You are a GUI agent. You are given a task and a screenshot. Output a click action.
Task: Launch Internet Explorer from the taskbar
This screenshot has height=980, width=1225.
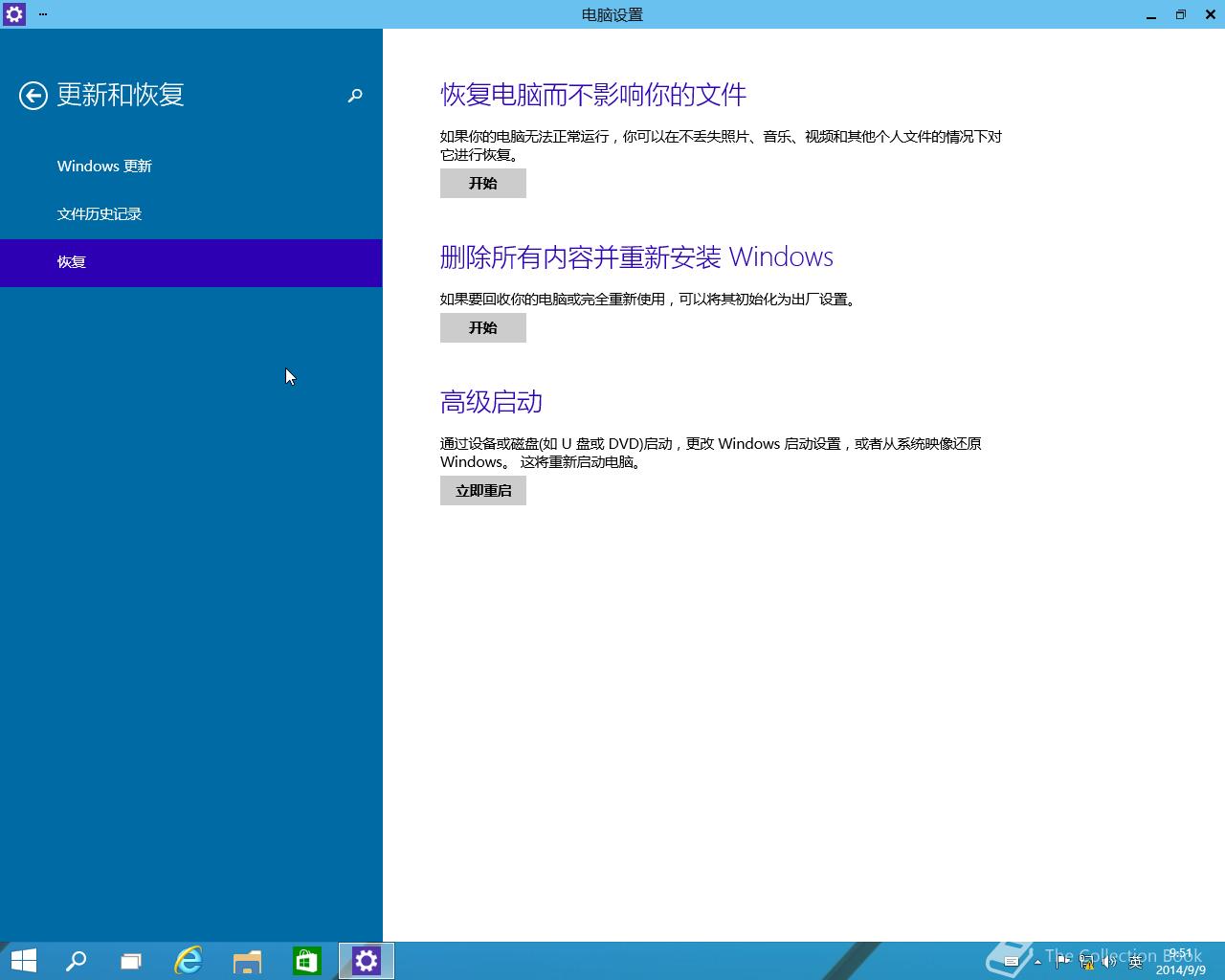(189, 961)
